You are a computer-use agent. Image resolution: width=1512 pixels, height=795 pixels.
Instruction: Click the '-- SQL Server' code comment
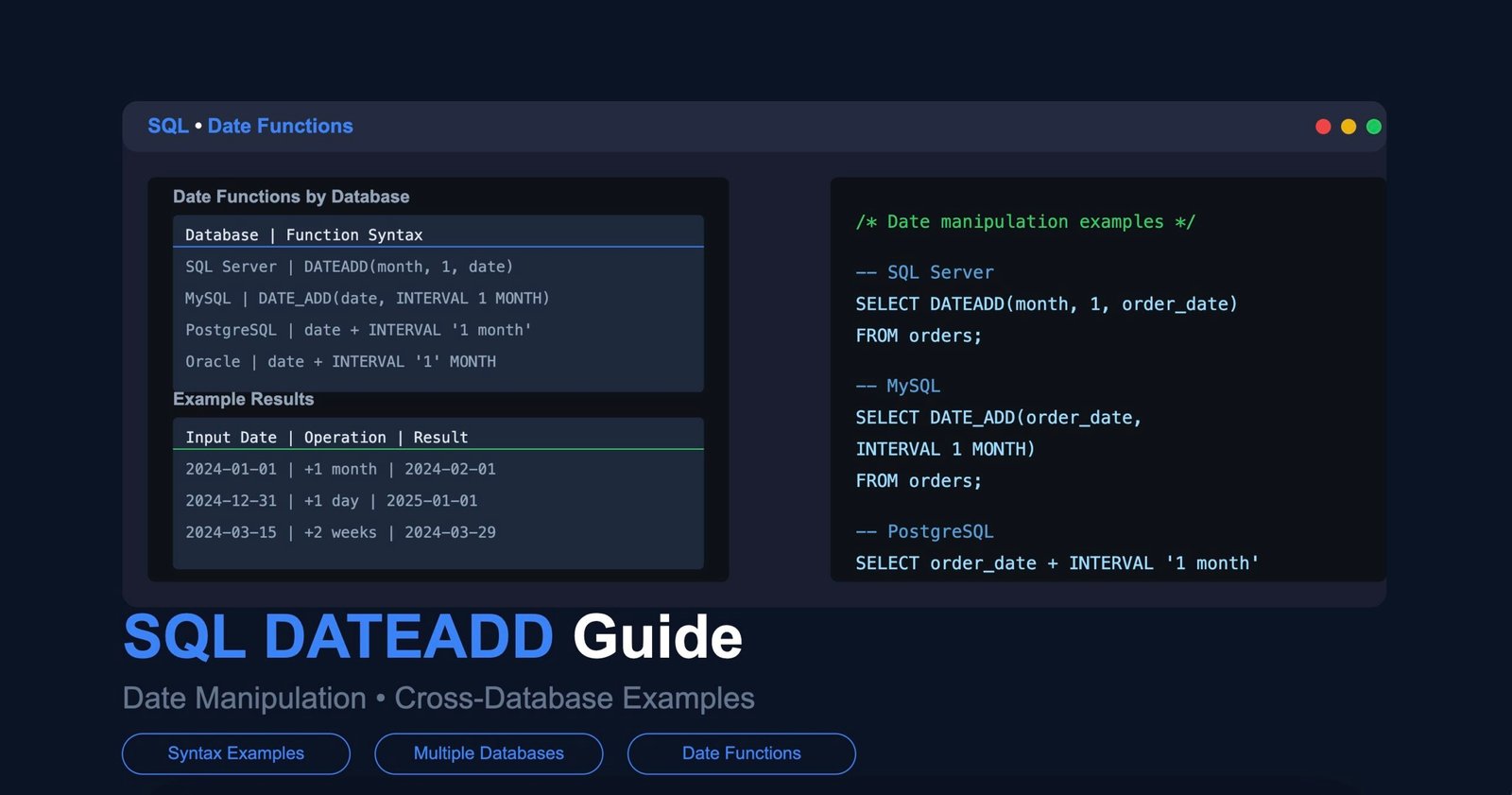pos(924,272)
